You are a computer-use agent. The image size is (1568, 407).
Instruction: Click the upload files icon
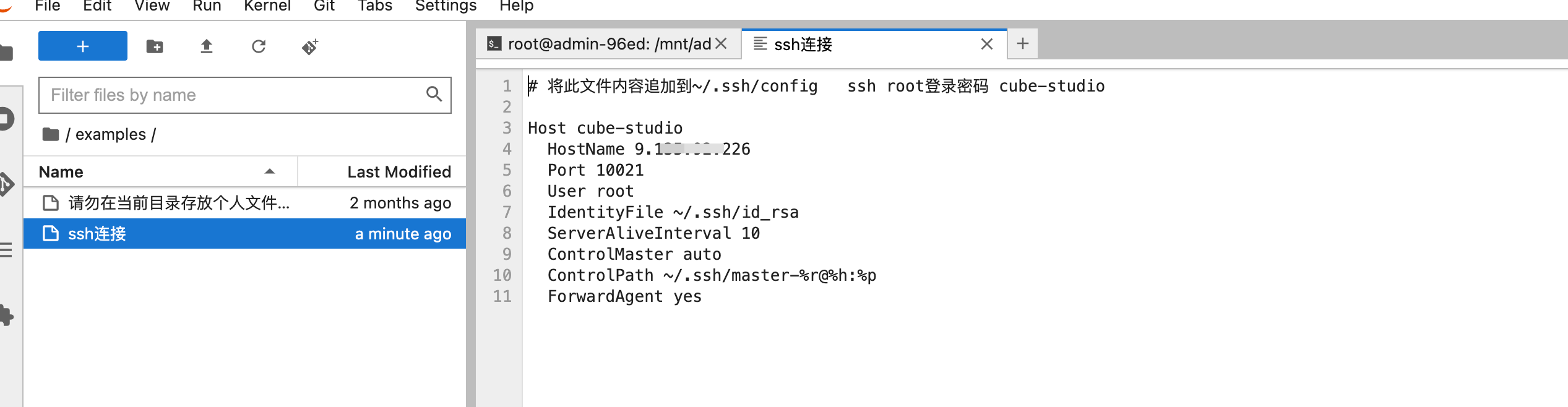(207, 46)
